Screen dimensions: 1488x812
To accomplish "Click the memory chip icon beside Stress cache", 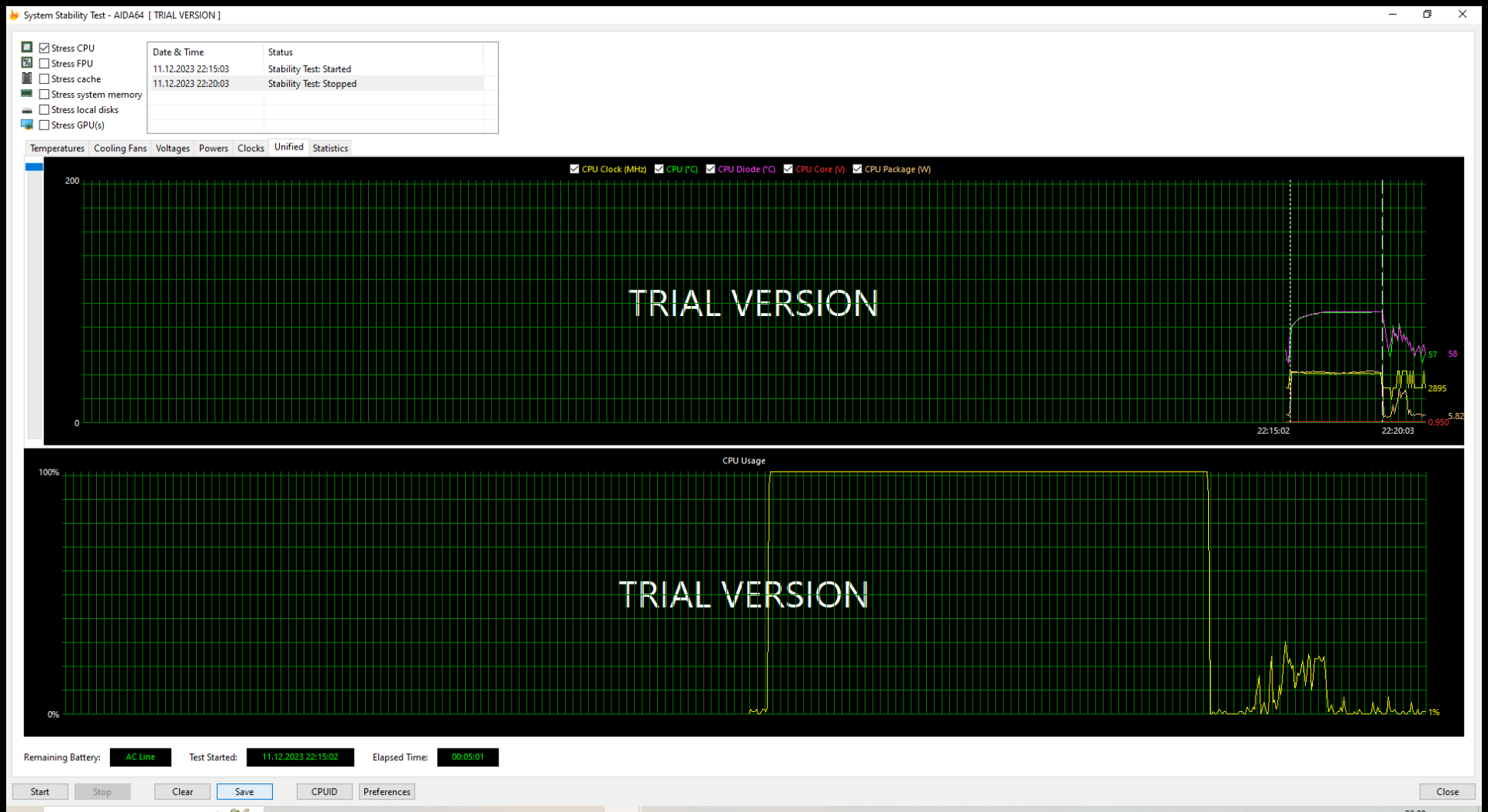I will pyautogui.click(x=27, y=78).
